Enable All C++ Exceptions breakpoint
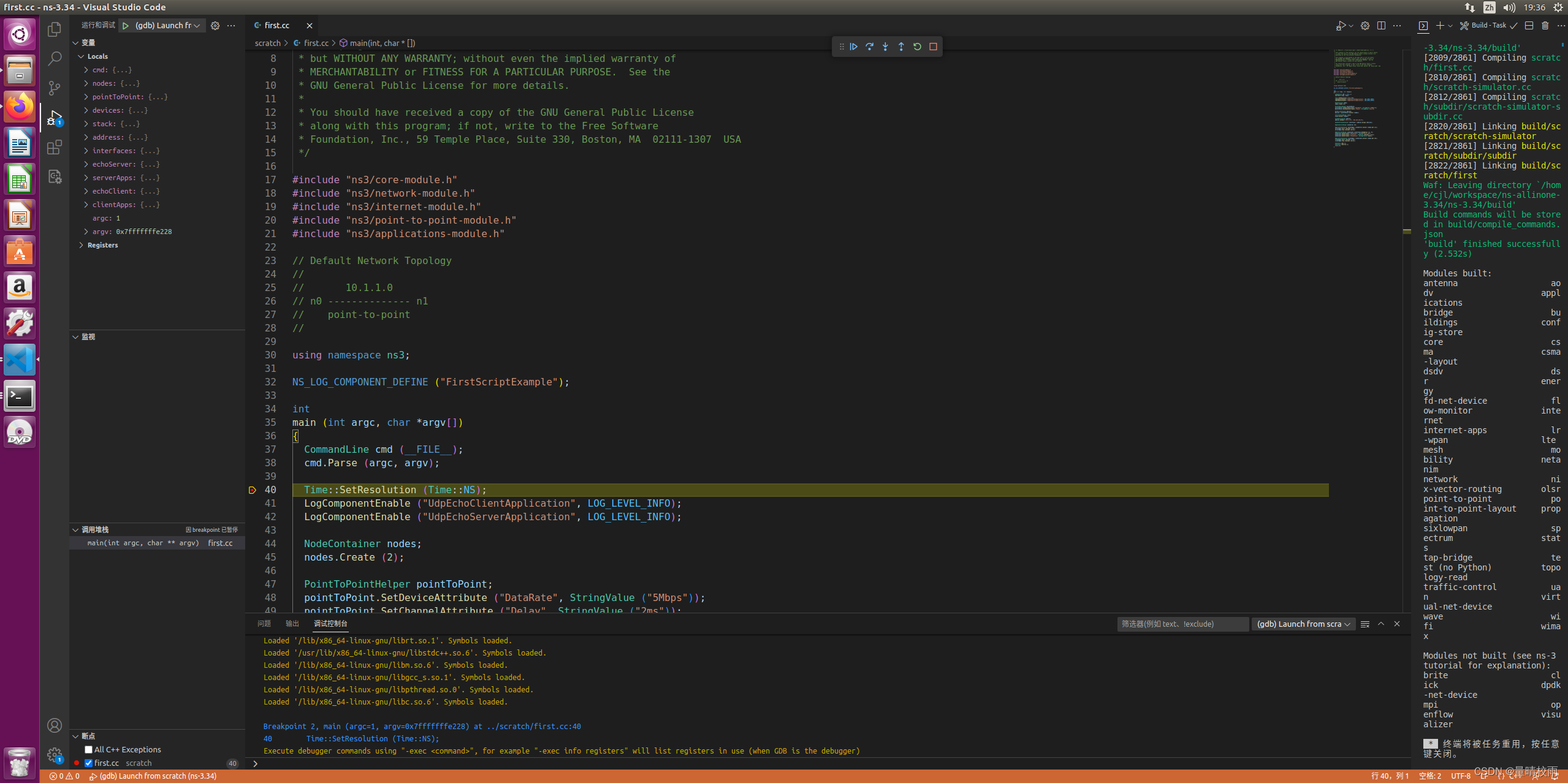The image size is (1568, 783). pos(89,749)
